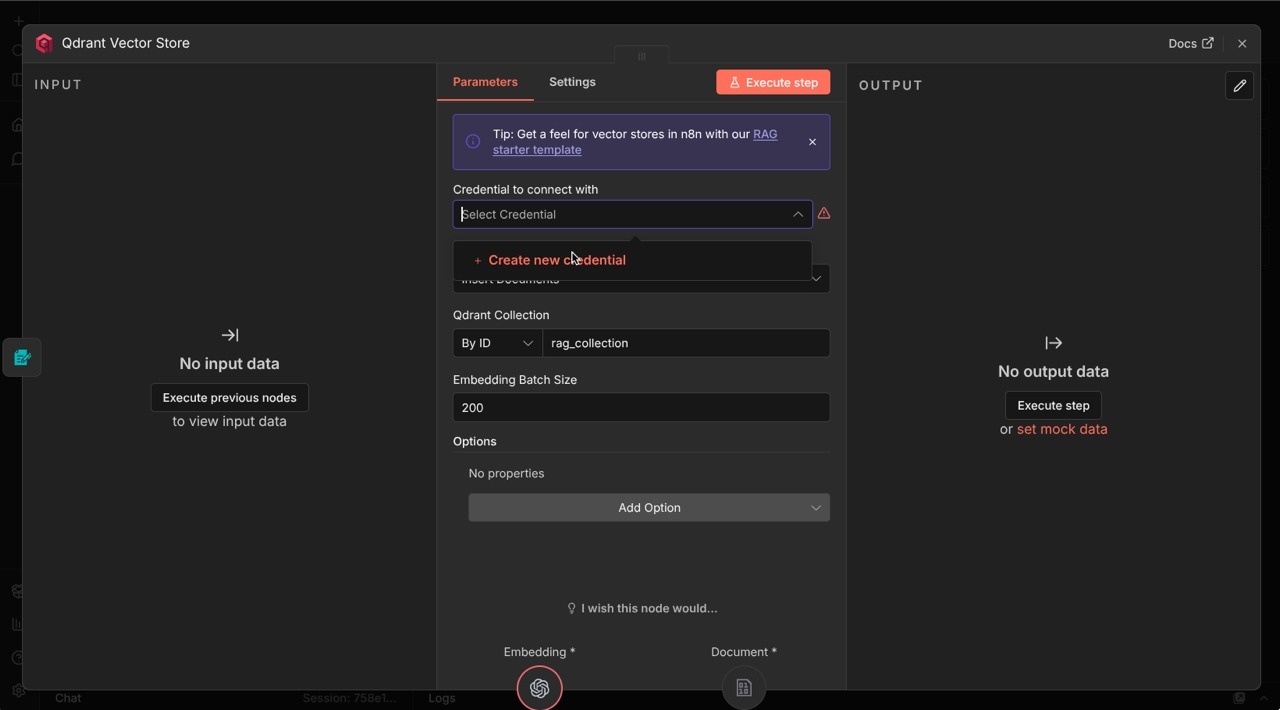Click the edit pencil icon in Output panel
1280x710 pixels.
pos(1239,86)
